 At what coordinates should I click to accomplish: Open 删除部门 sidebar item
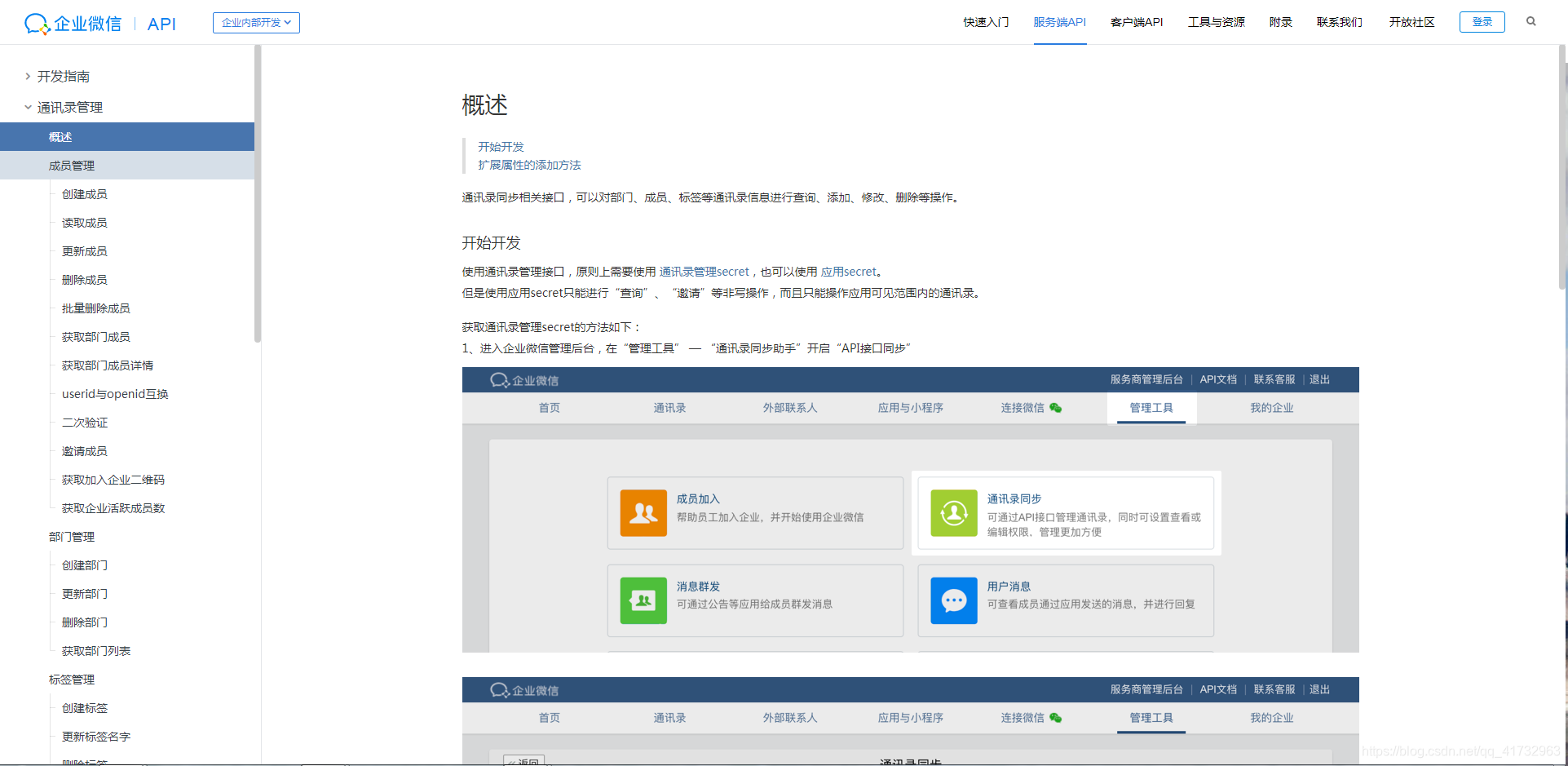[84, 622]
